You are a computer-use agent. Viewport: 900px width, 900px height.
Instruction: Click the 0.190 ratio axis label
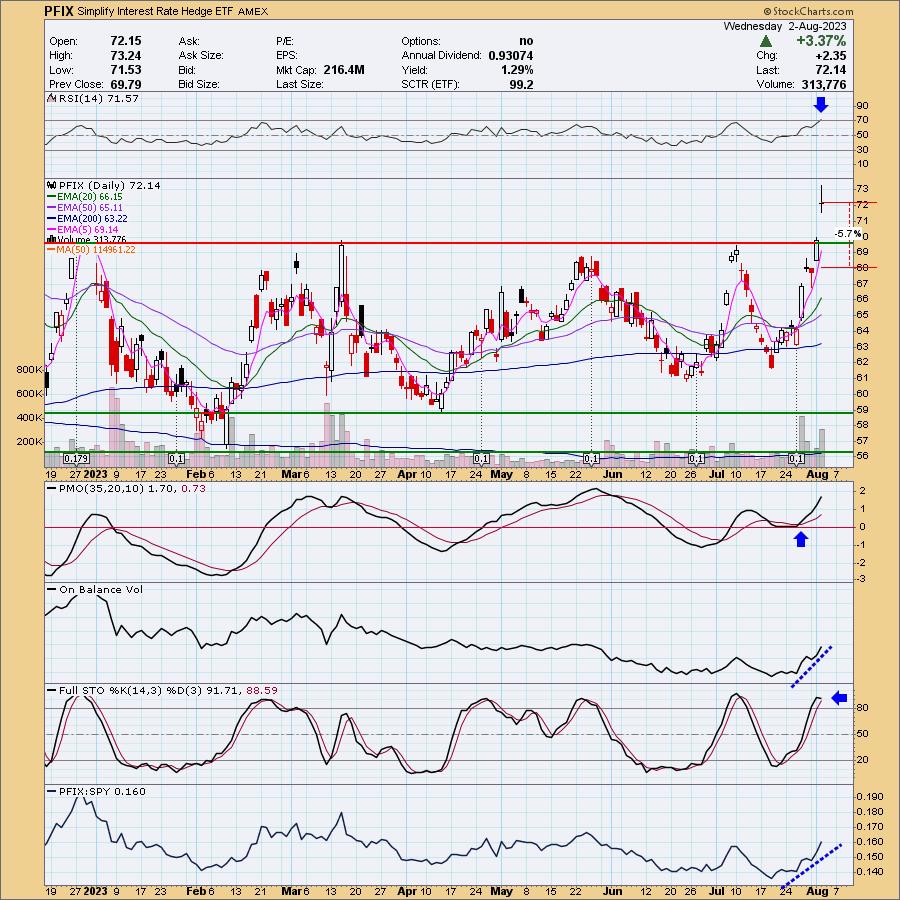point(870,797)
